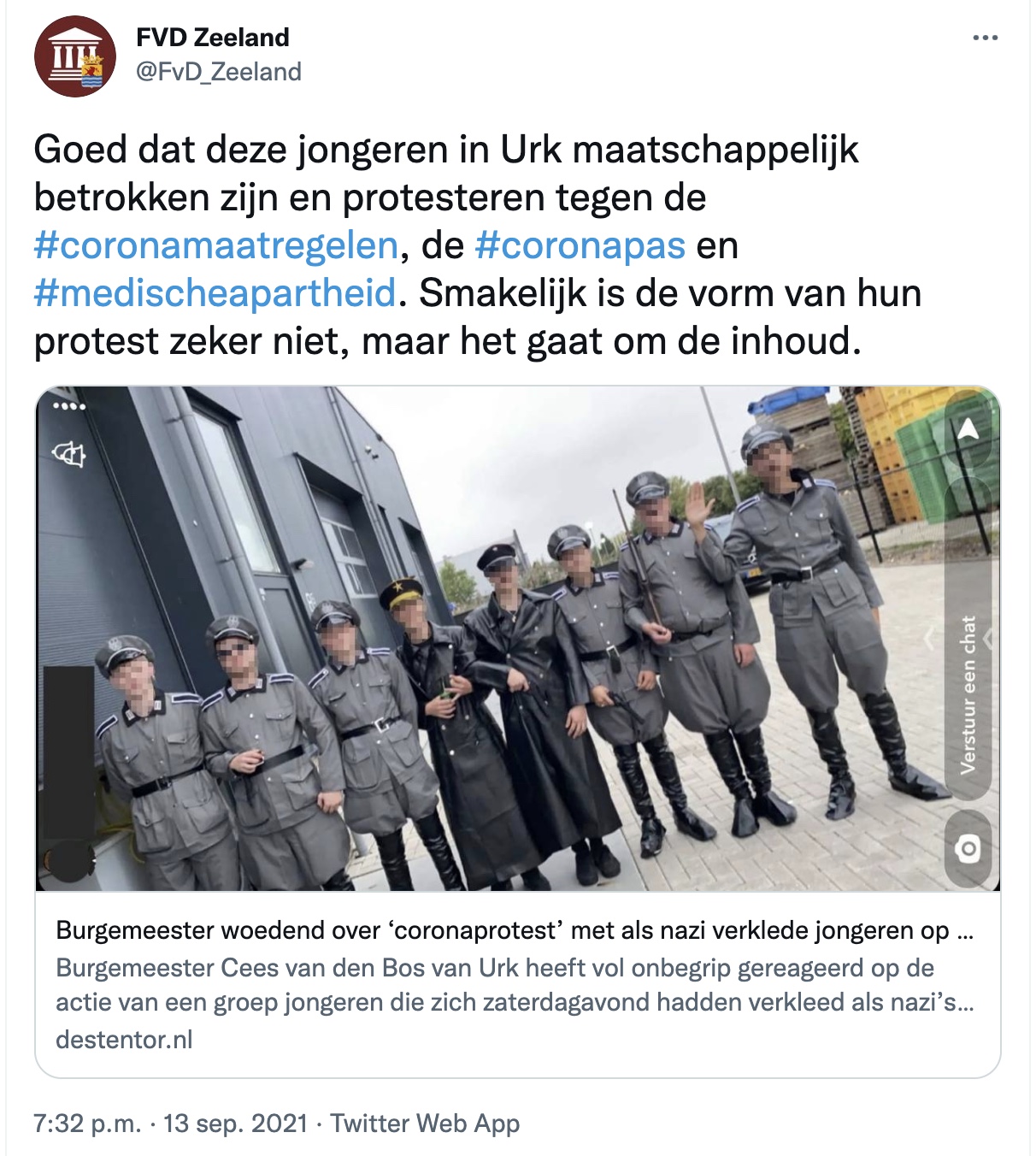This screenshot has height=1156, width=1036.
Task: Open the #medischeapartheid hashtag
Action: [215, 293]
